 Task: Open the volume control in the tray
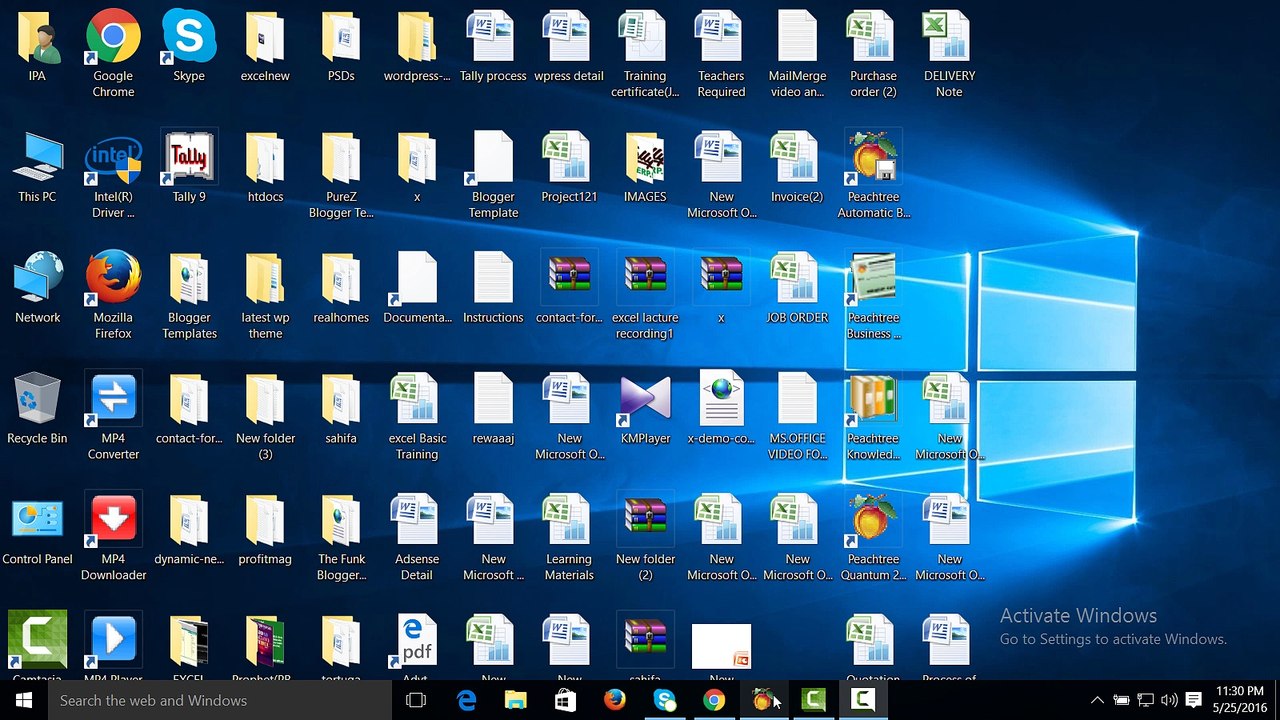pos(1169,700)
